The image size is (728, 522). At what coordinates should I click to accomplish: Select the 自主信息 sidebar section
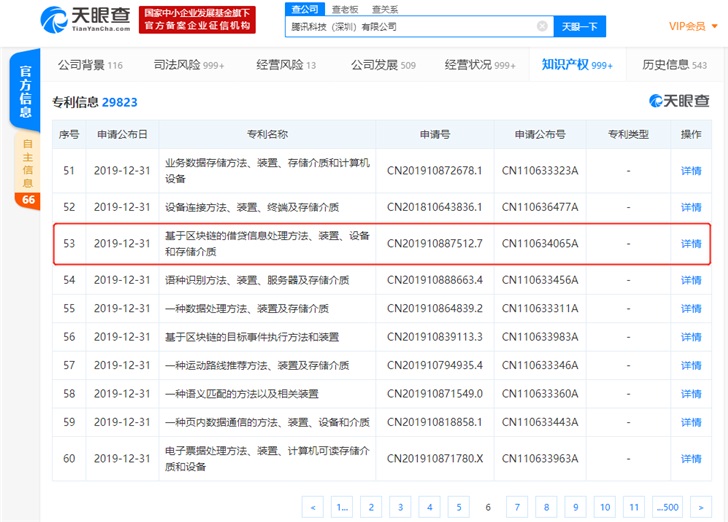(x=27, y=163)
